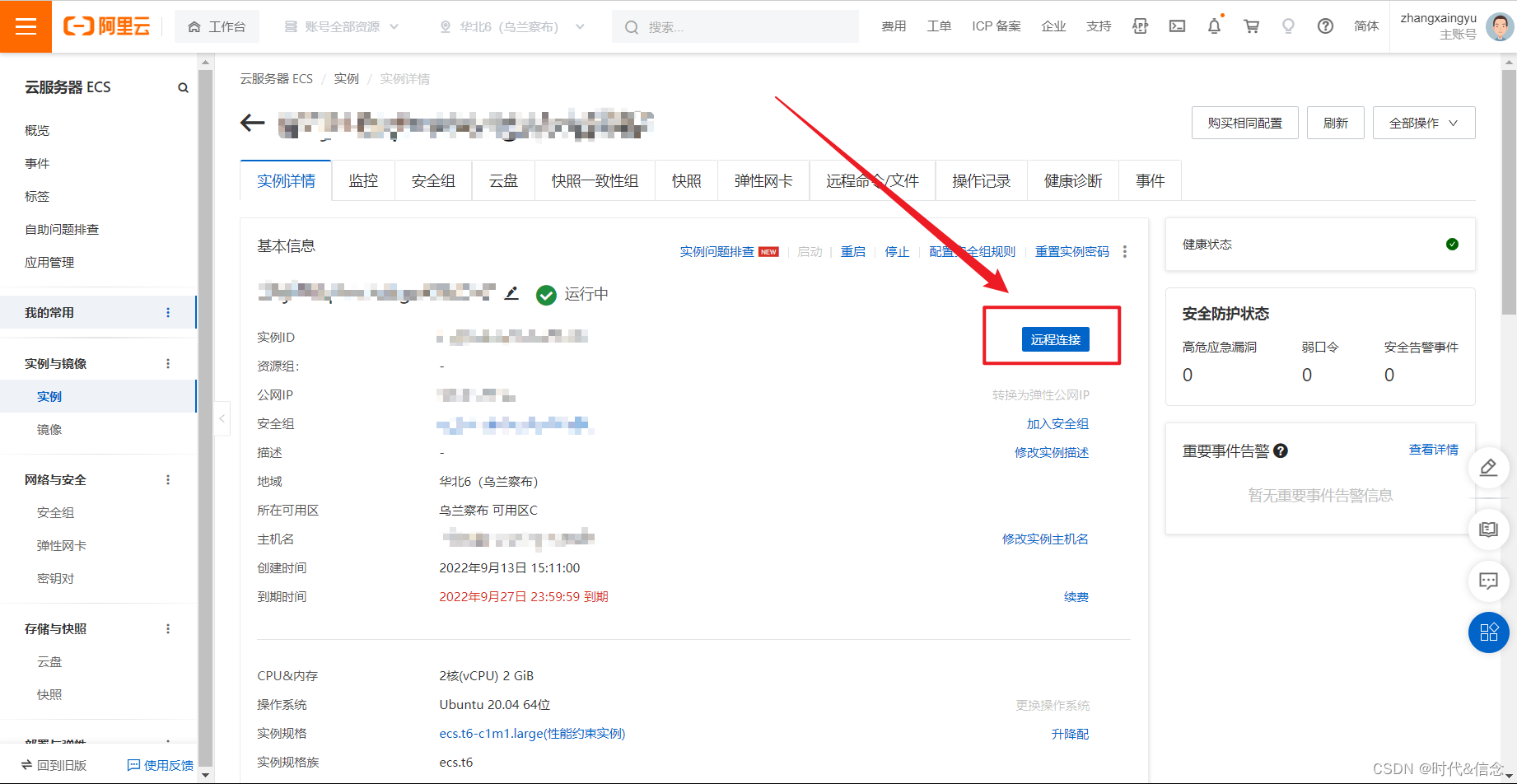1517x784 pixels.
Task: Switch to the 弹性网卡 tab
Action: pos(763,180)
